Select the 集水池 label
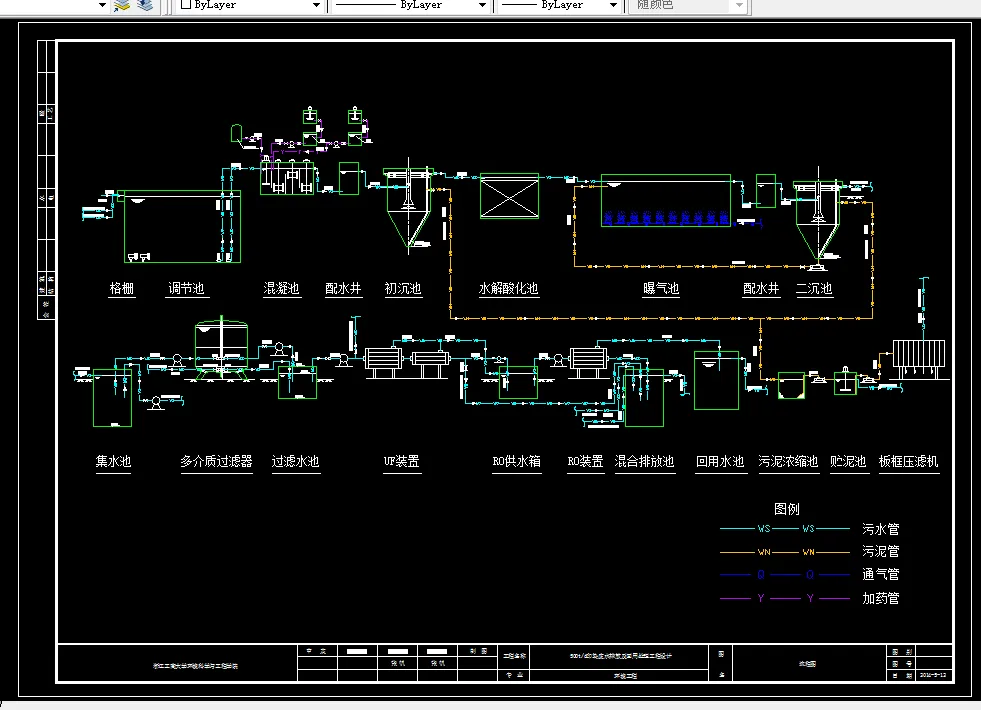The height and width of the screenshot is (710, 981). tap(113, 462)
